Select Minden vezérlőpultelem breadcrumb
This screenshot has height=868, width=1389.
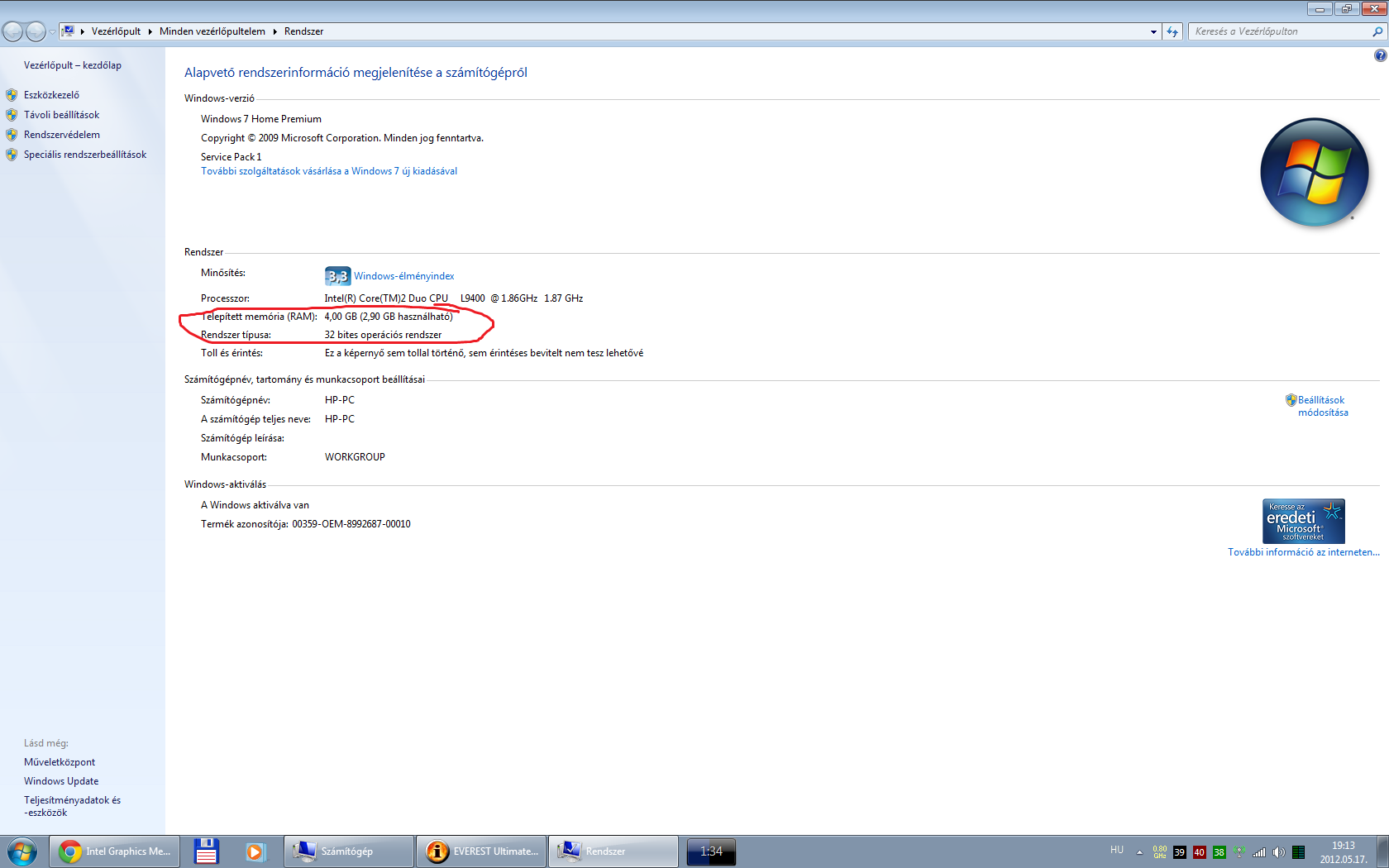tap(212, 31)
